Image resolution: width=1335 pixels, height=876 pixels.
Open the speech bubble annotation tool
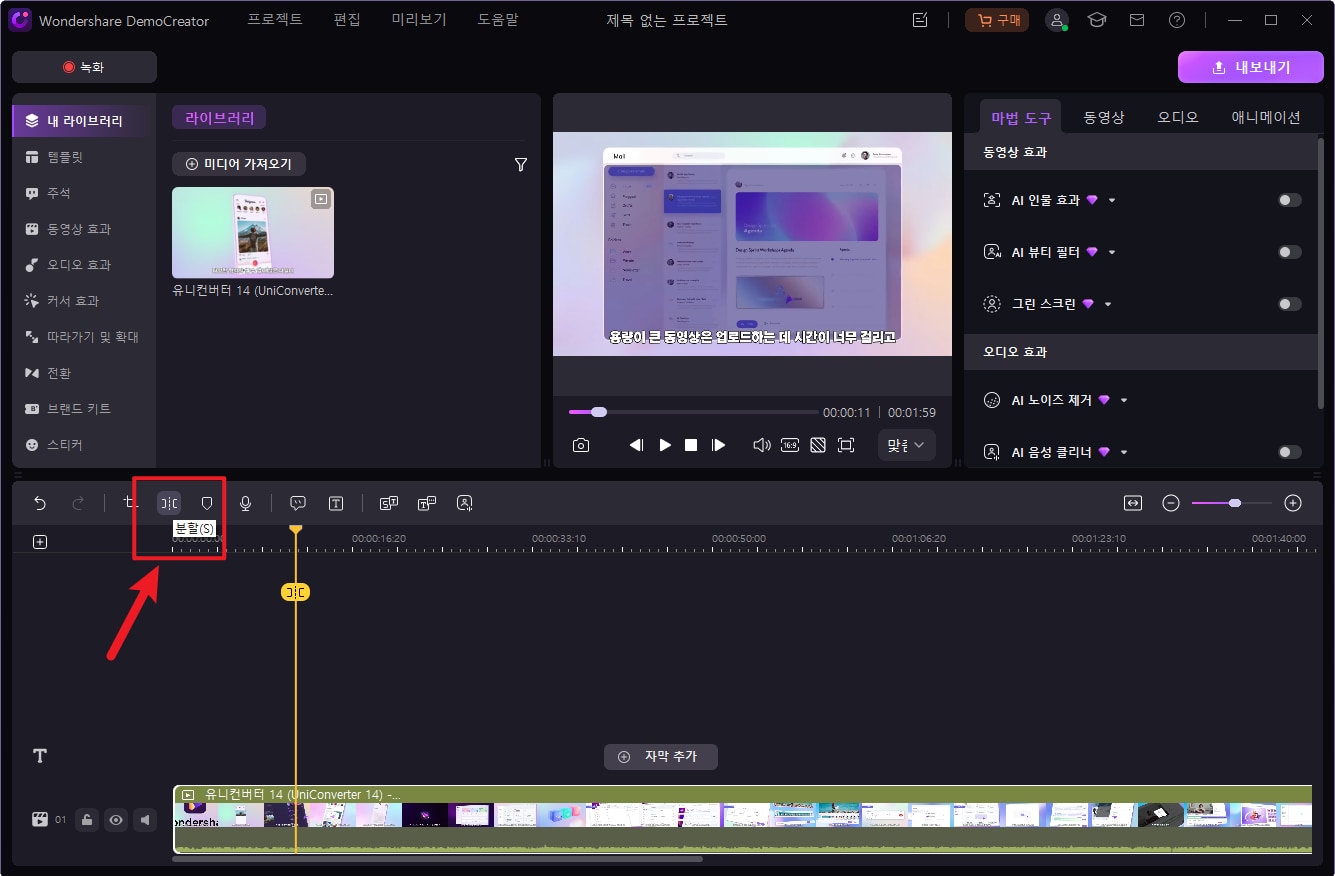click(298, 503)
